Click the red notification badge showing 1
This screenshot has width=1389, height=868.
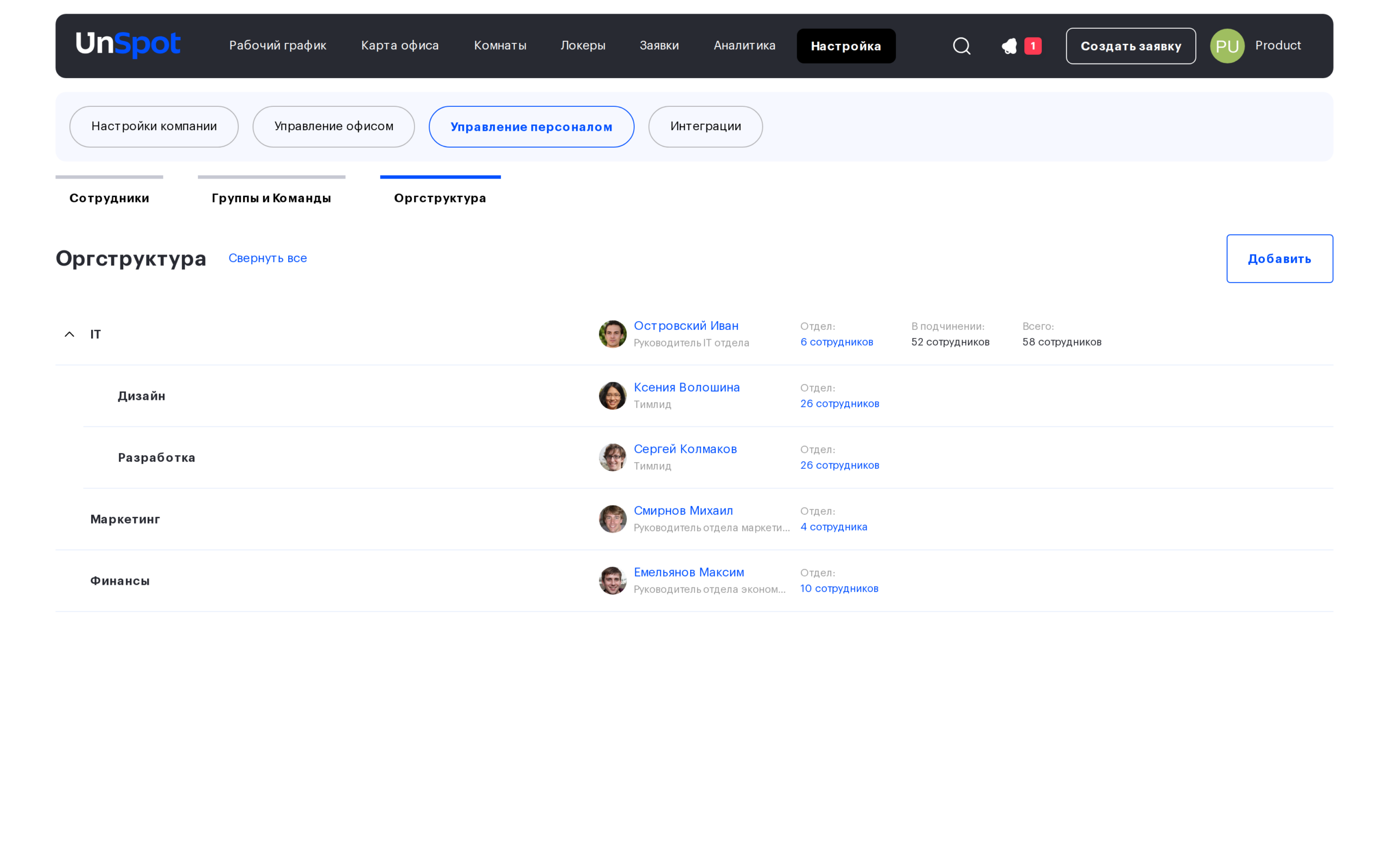(x=1033, y=46)
